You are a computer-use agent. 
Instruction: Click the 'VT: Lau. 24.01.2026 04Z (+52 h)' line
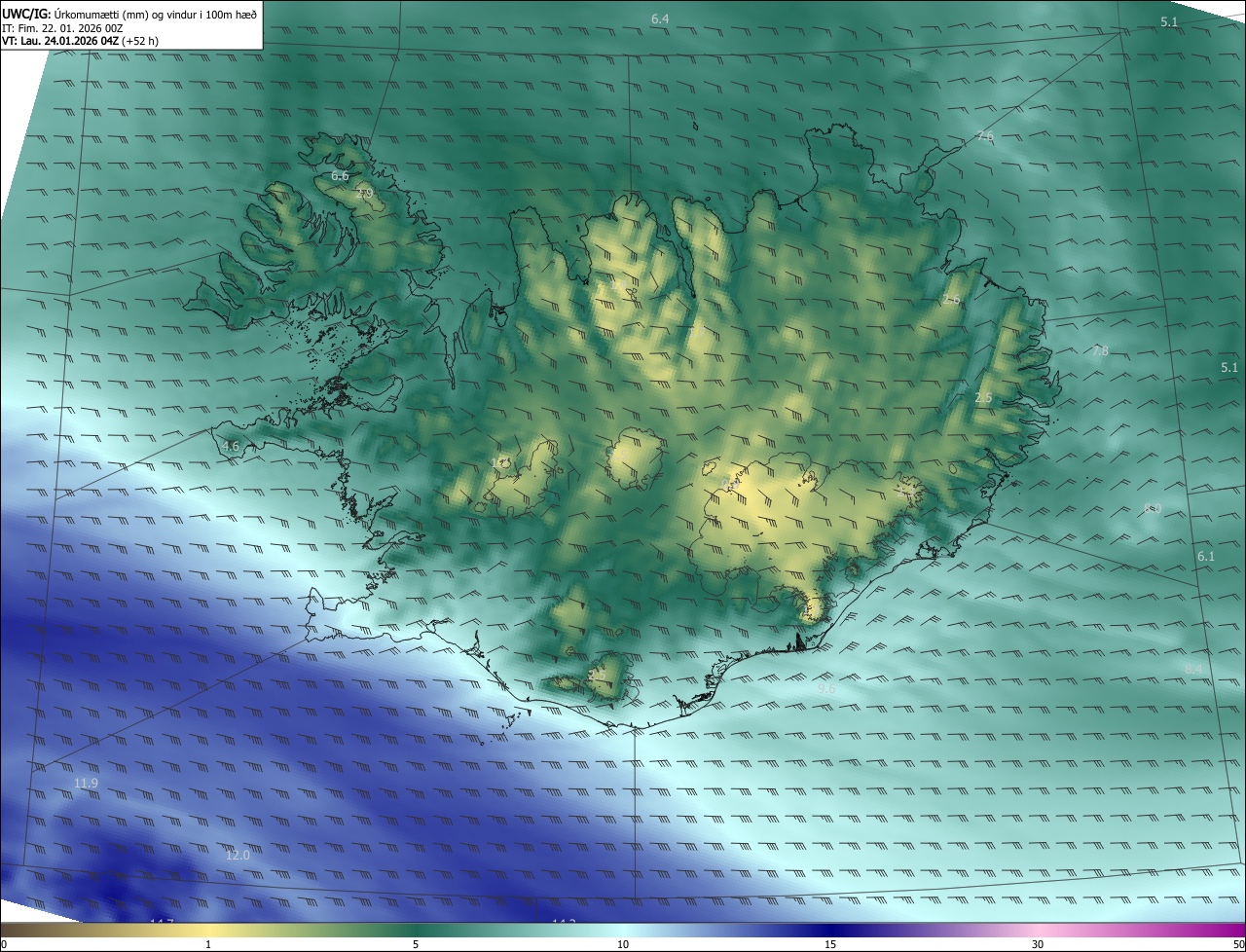coord(80,41)
